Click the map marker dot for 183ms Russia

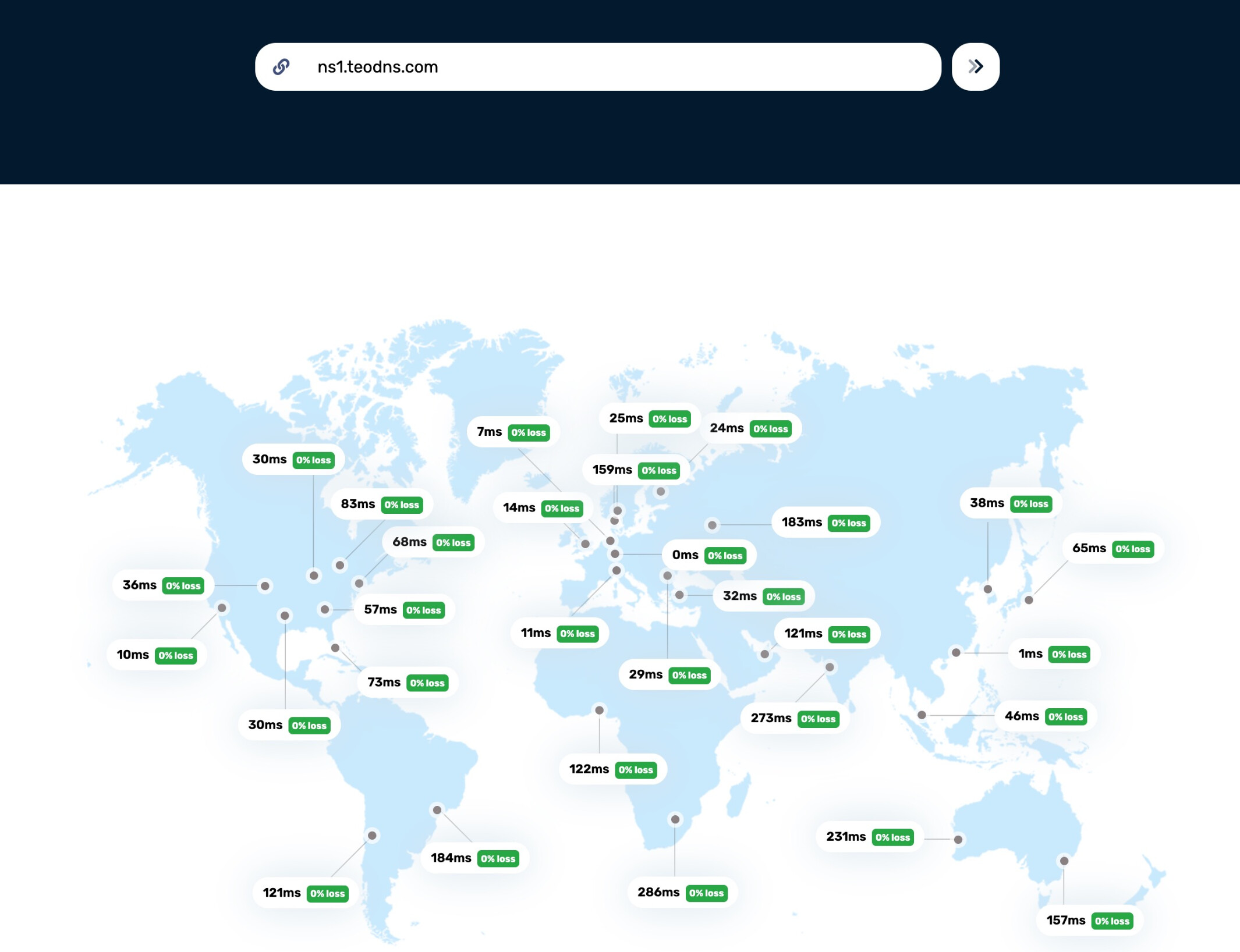(x=712, y=525)
